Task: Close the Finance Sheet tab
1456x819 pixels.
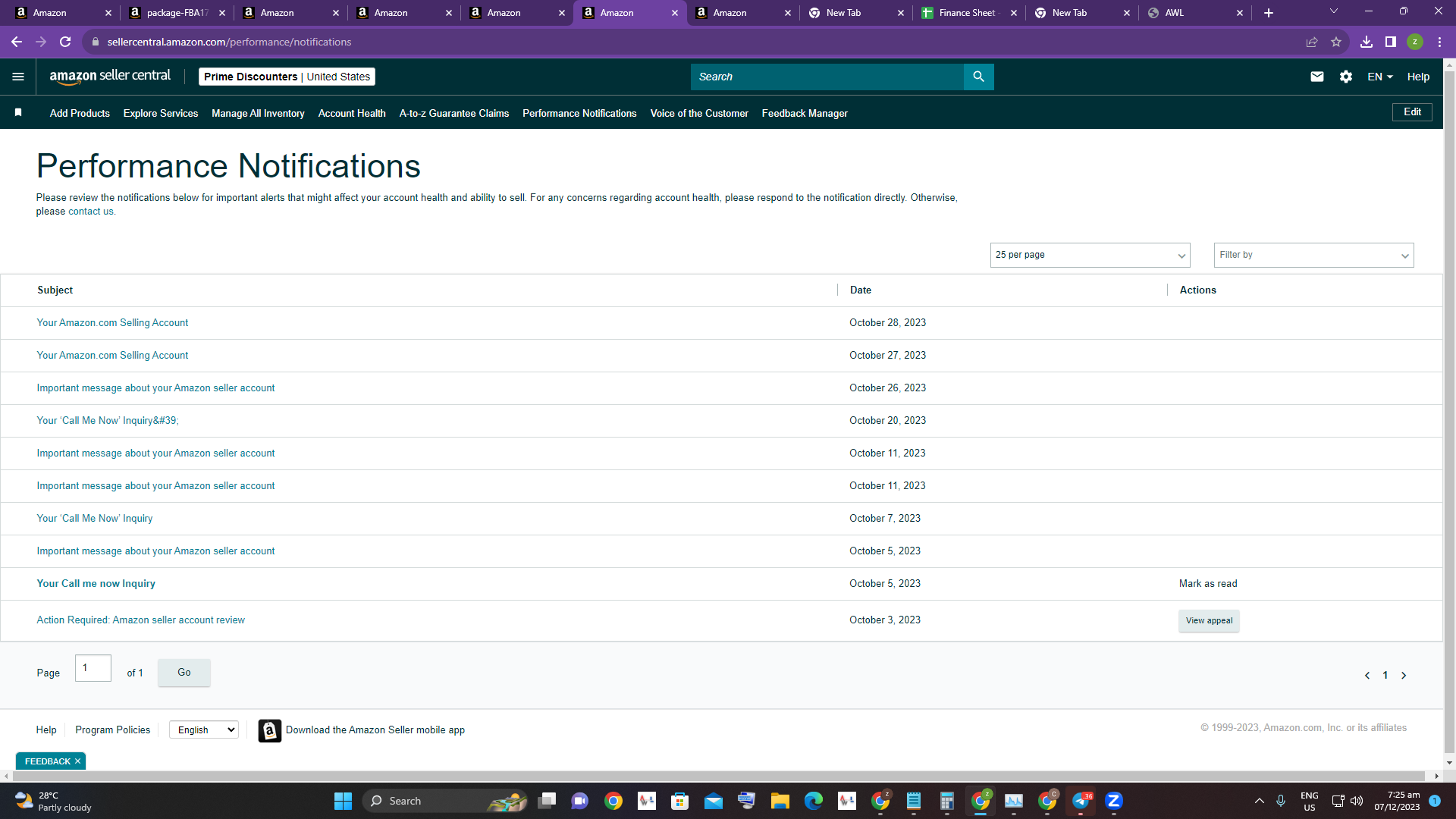Action: [x=1014, y=13]
